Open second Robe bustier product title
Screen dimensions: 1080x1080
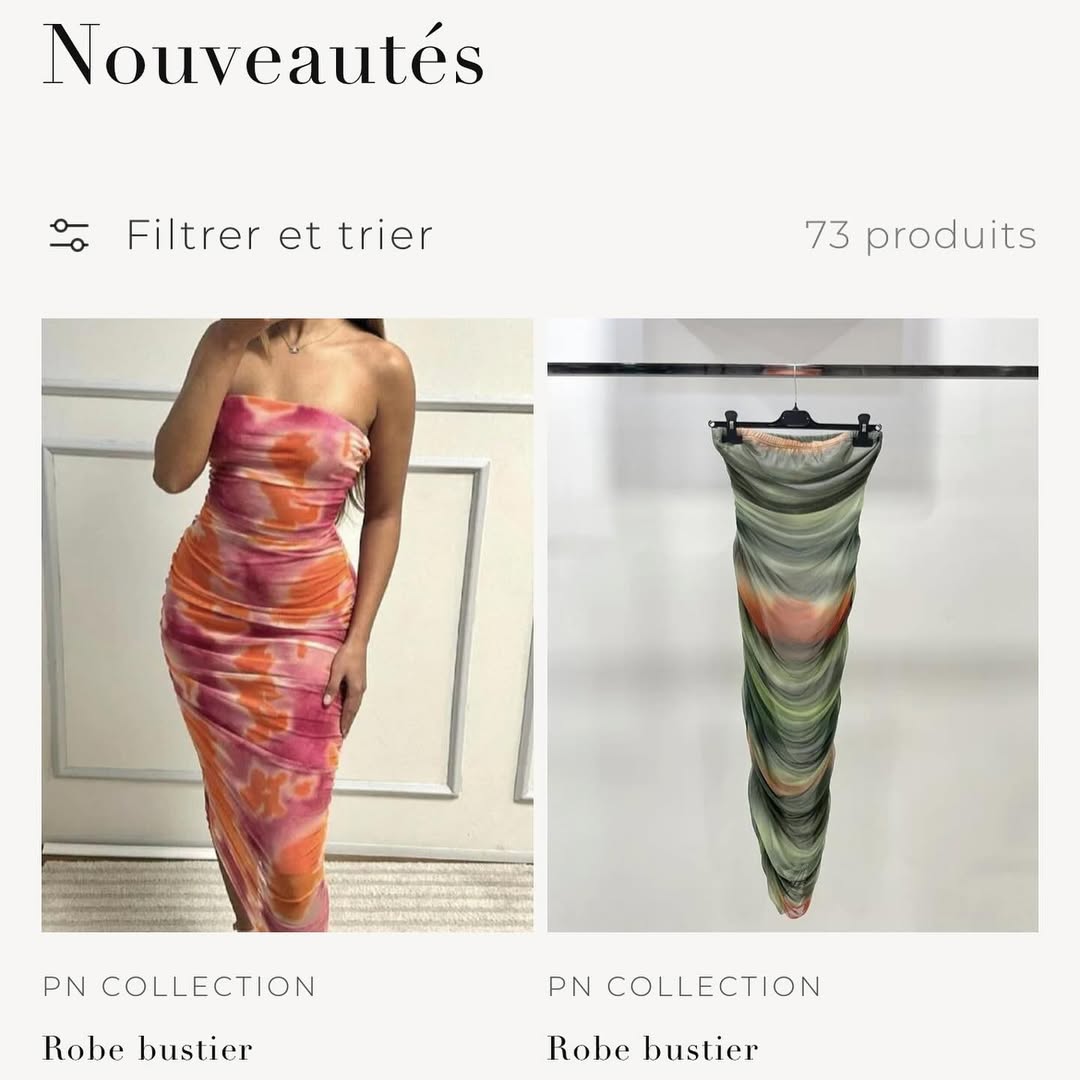point(653,1049)
